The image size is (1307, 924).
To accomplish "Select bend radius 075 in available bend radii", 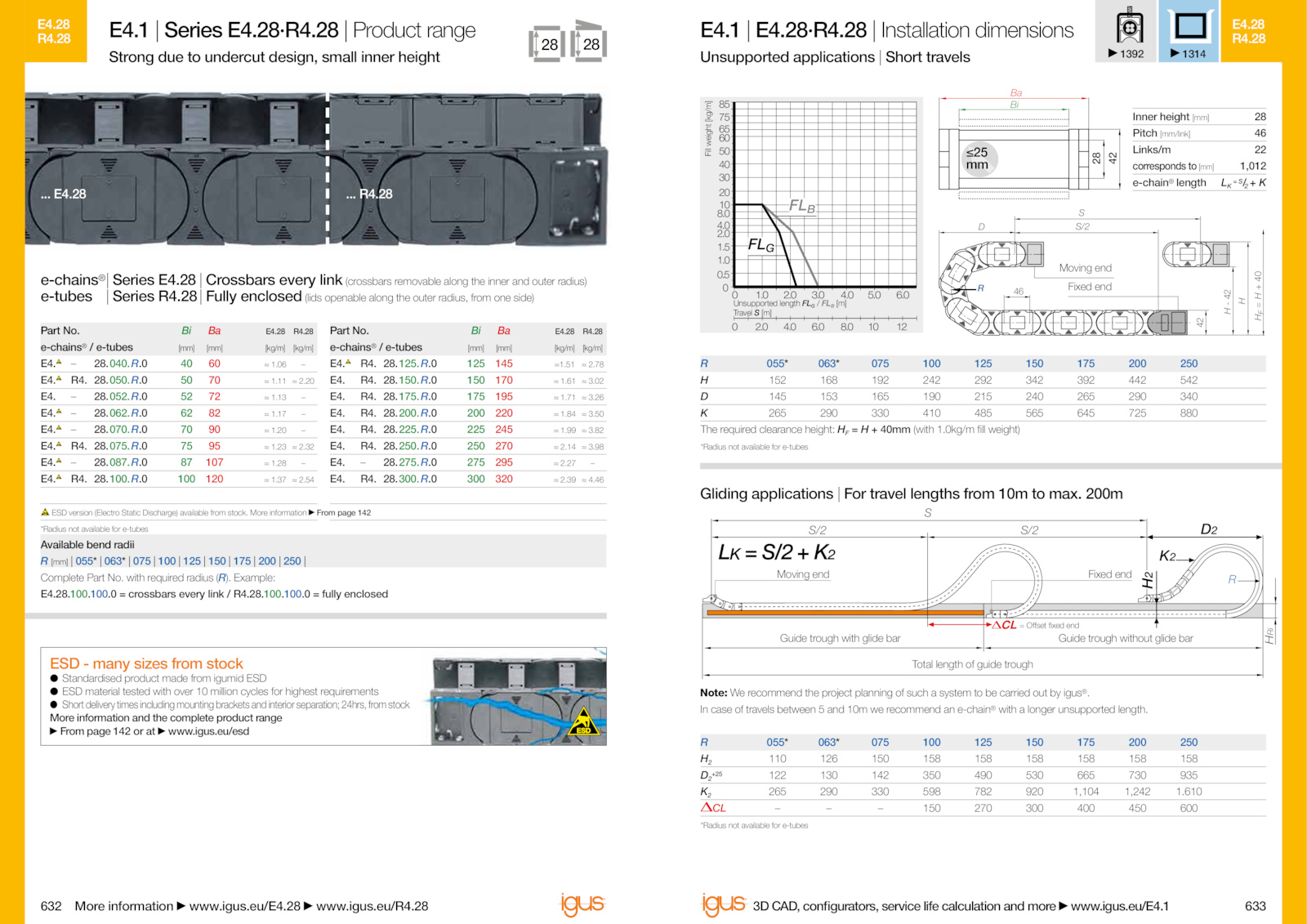I will pos(142,561).
